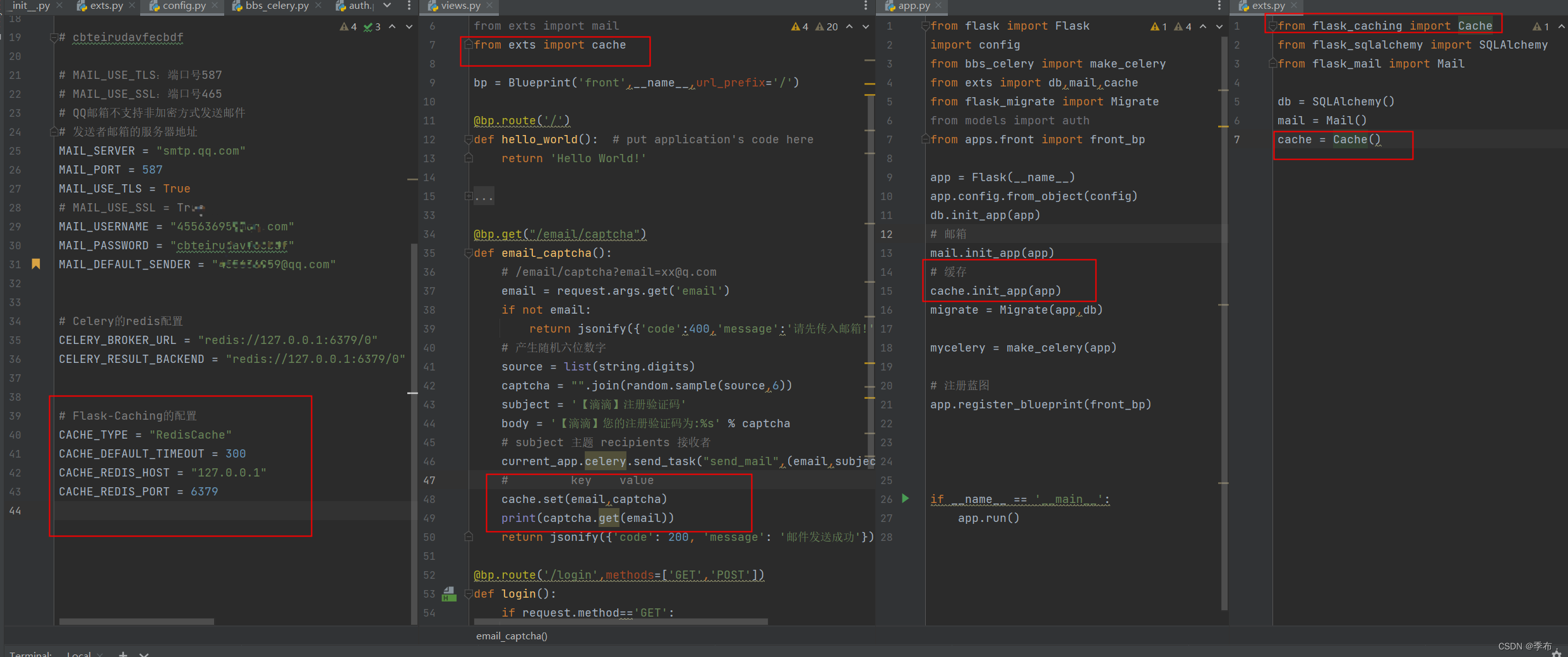Go to previous highlighted error in views.py
The image size is (1568, 657).
pos(849,27)
